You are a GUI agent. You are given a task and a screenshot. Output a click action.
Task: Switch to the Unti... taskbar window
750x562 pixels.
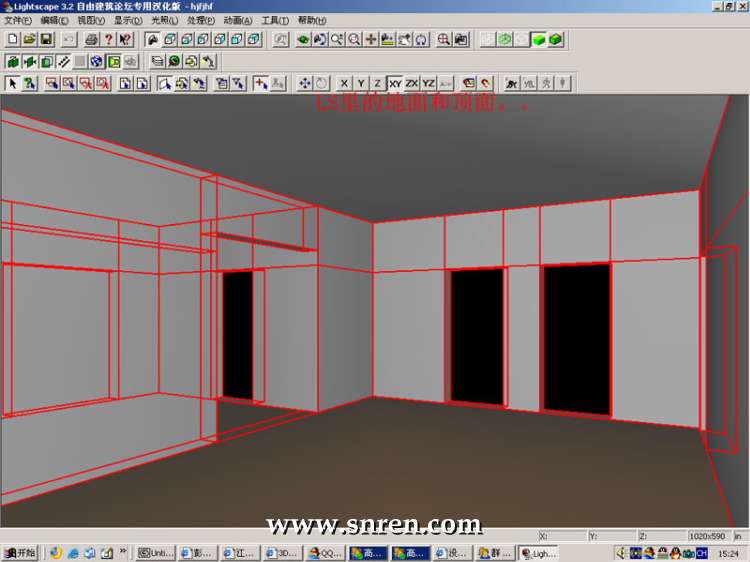[x=155, y=553]
